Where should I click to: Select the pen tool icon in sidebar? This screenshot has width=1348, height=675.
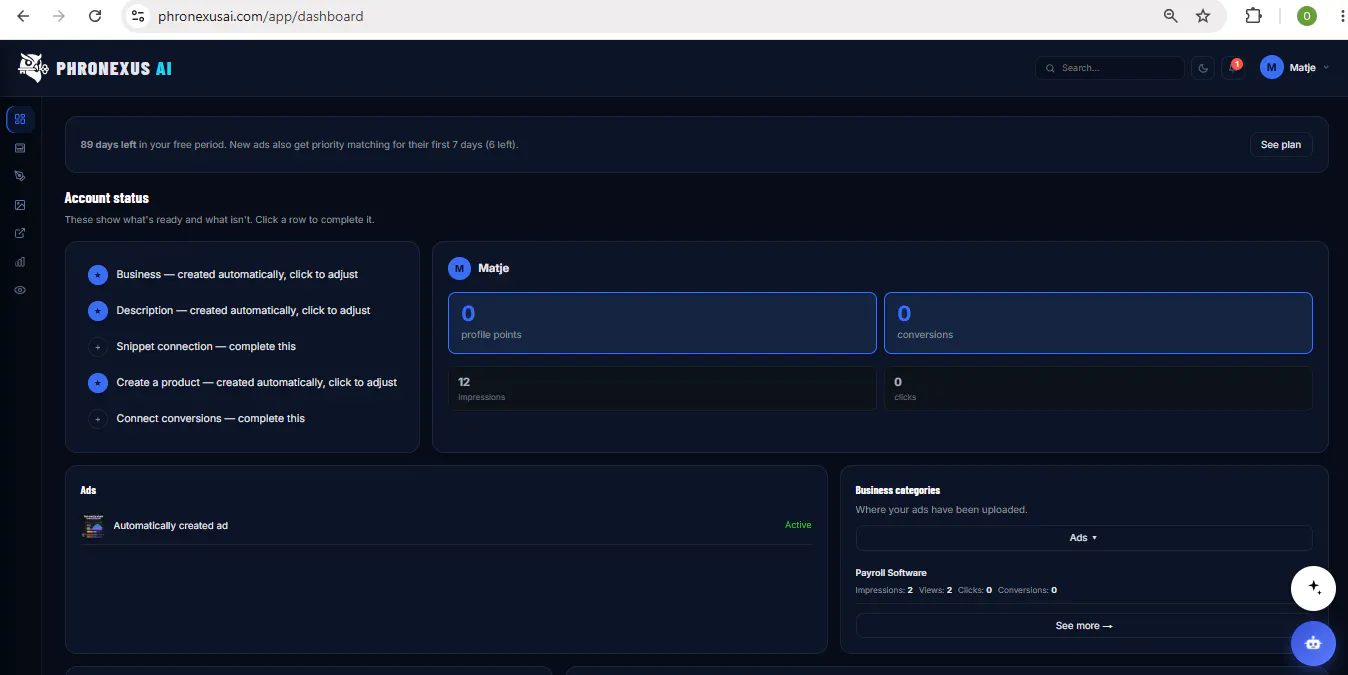click(20, 176)
